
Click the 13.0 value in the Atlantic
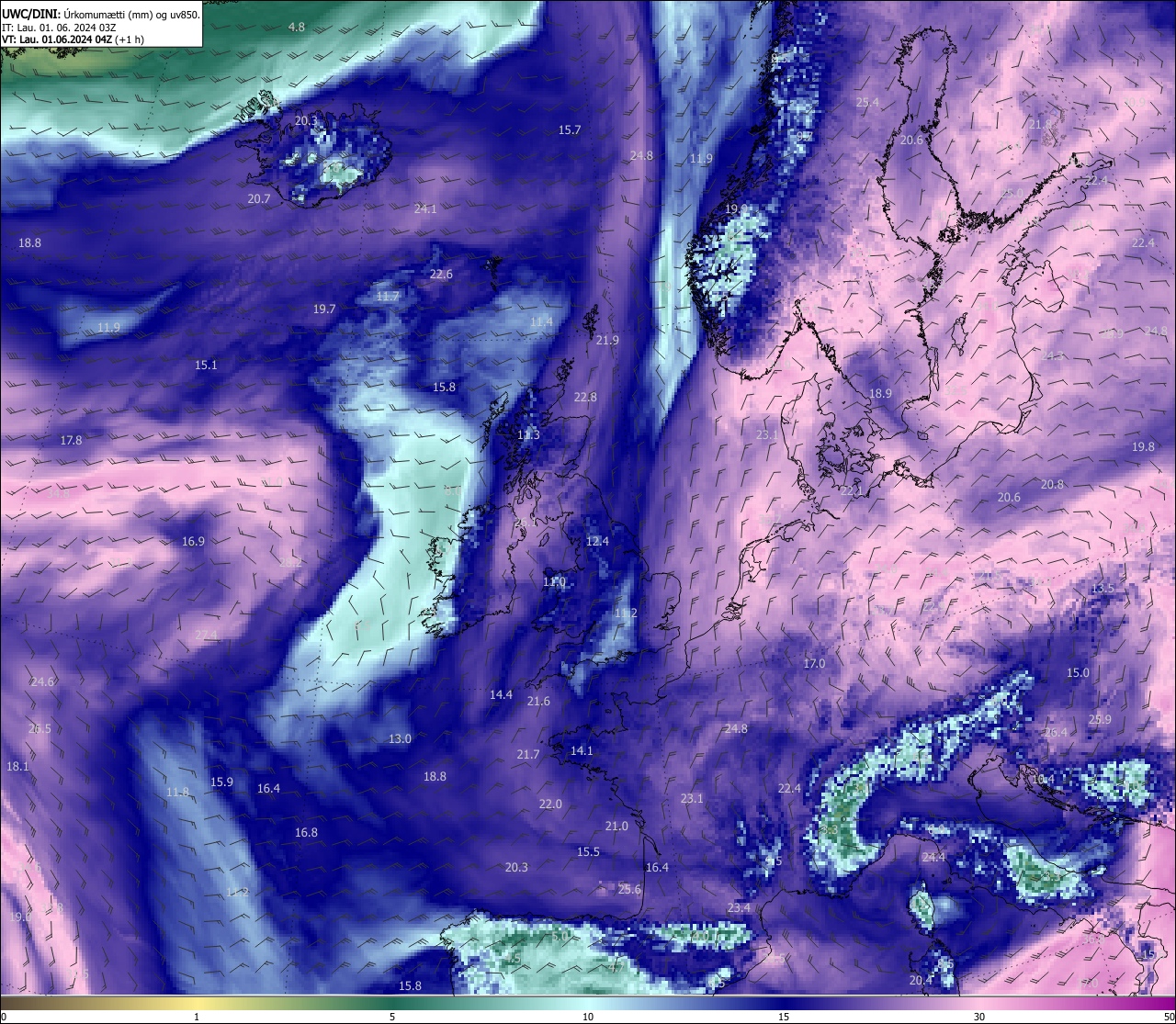pyautogui.click(x=400, y=739)
